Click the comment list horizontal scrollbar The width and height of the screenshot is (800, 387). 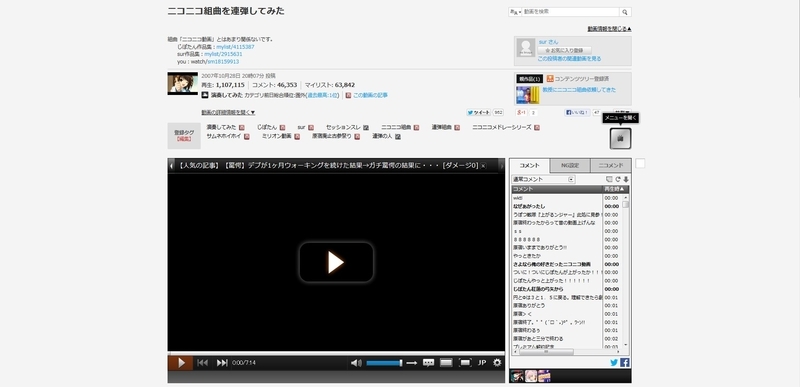point(567,352)
